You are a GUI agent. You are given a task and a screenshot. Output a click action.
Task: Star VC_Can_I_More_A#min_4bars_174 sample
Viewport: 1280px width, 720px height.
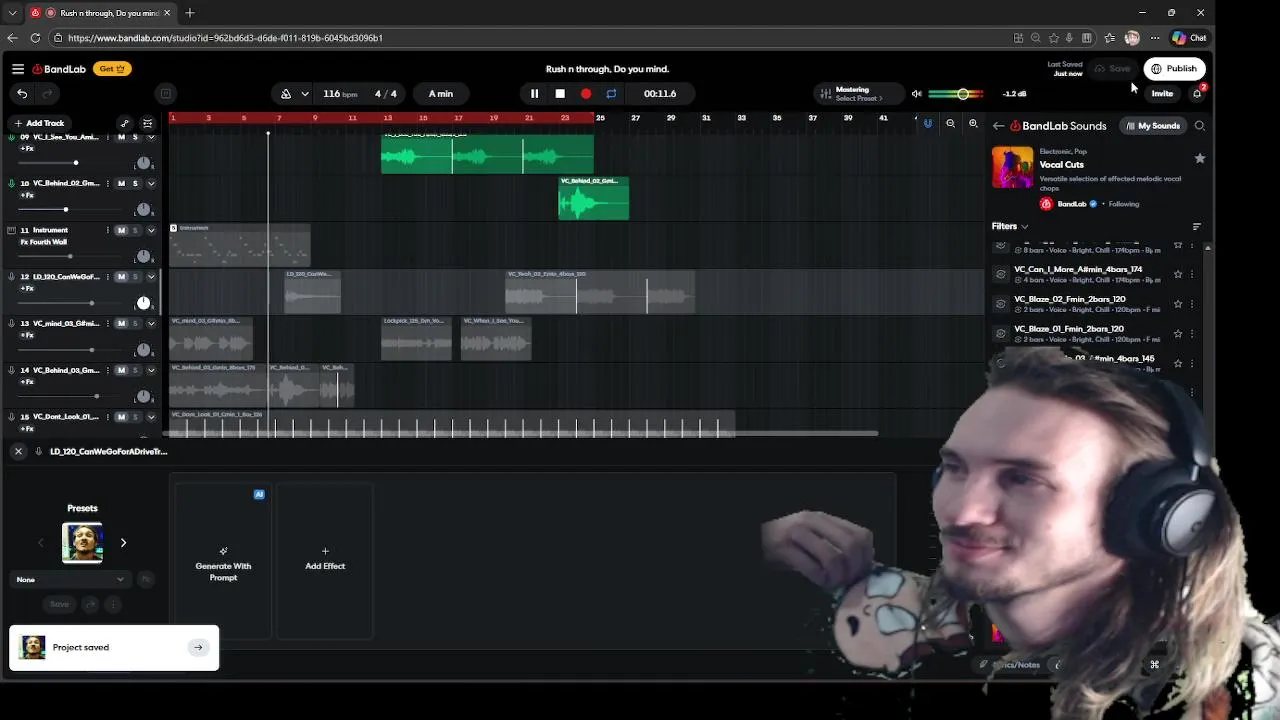point(1178,274)
